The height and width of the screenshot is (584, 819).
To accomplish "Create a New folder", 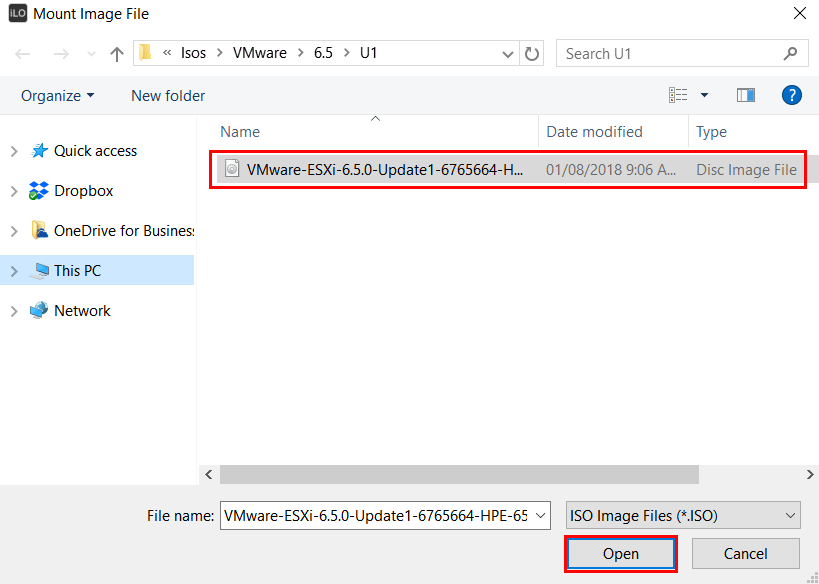I will (x=168, y=96).
